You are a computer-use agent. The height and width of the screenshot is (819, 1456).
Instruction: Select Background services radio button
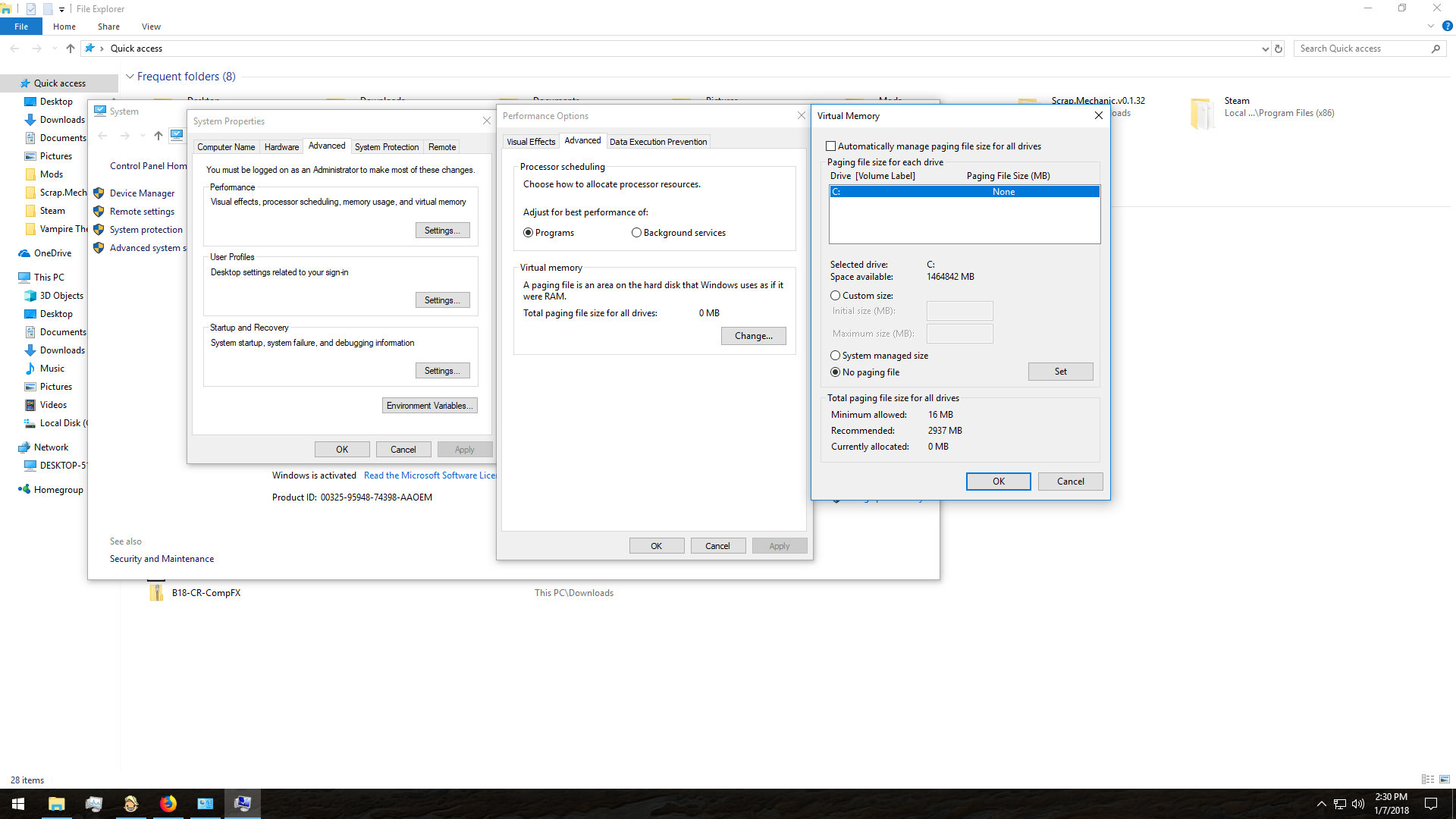(636, 233)
